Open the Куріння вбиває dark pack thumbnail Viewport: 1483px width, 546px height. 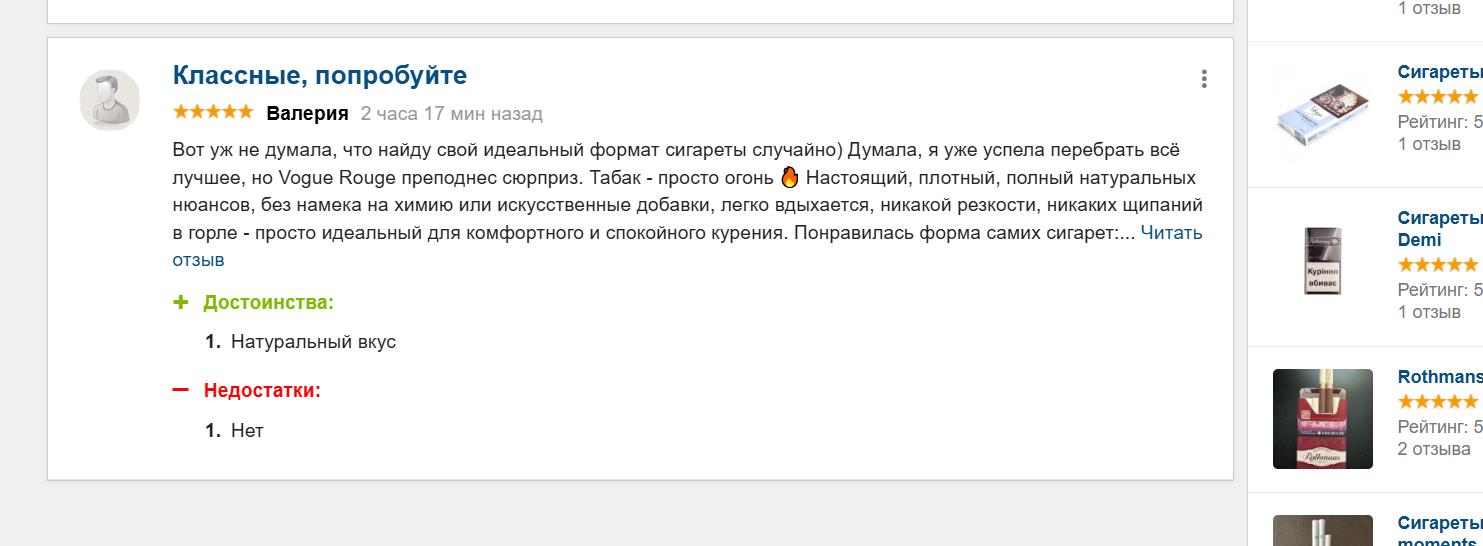click(1323, 260)
